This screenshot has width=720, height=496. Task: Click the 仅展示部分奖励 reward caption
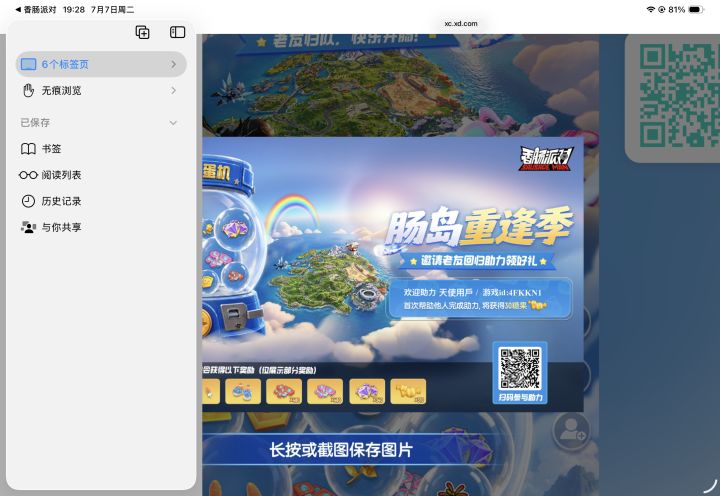coord(287,370)
